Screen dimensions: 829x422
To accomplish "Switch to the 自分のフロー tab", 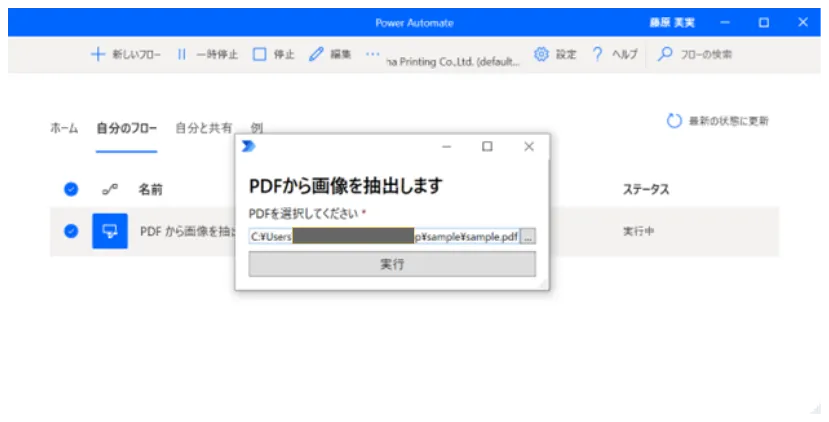I will pyautogui.click(x=126, y=129).
